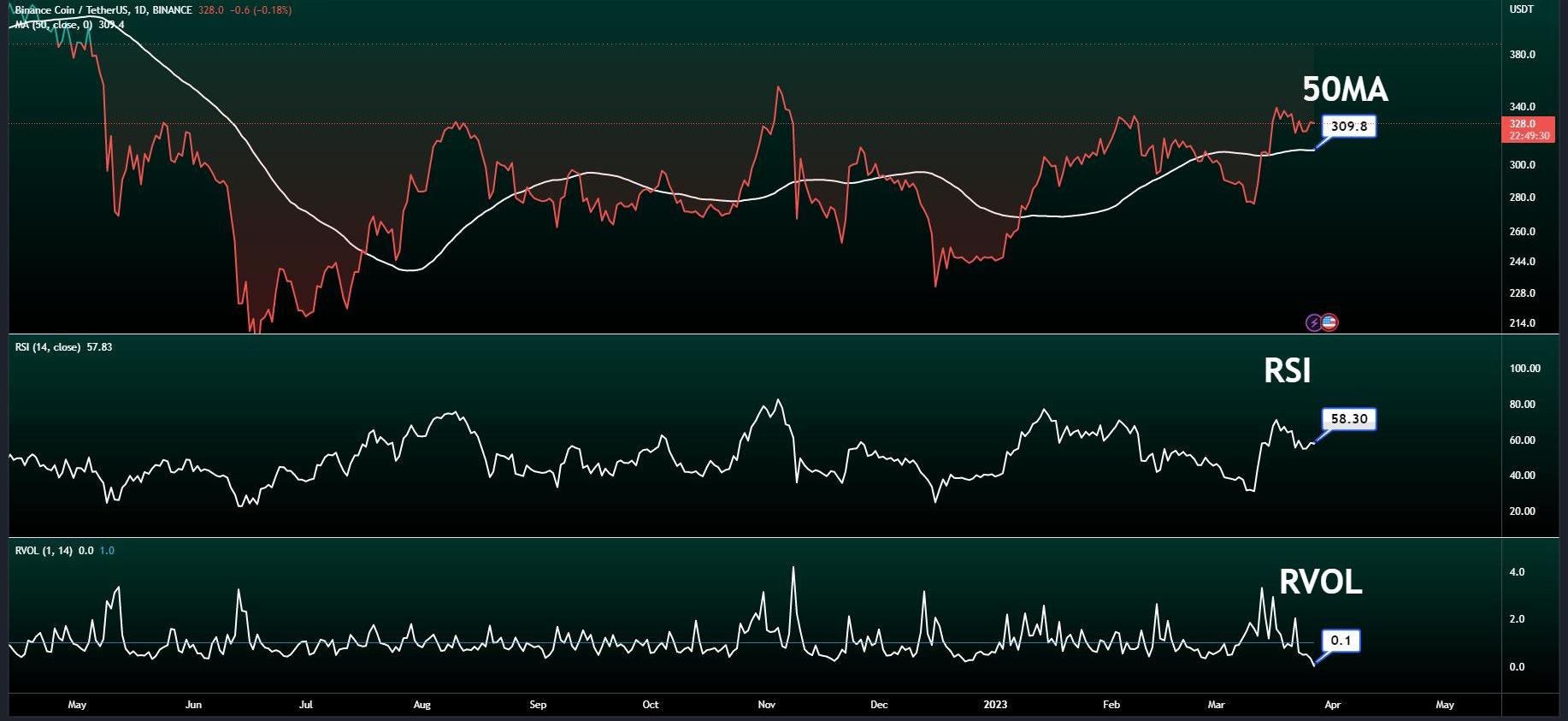Click the 0.1 RVOL value callout
Screen dimensions: 1568x721
coord(1341,641)
